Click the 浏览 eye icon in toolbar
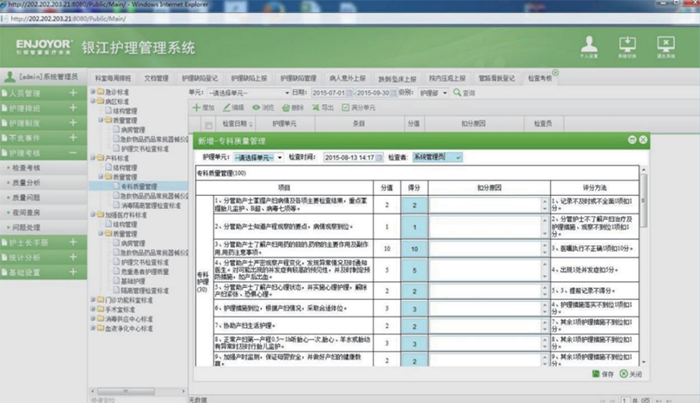Viewport: 700px width, 403px height. (256, 108)
